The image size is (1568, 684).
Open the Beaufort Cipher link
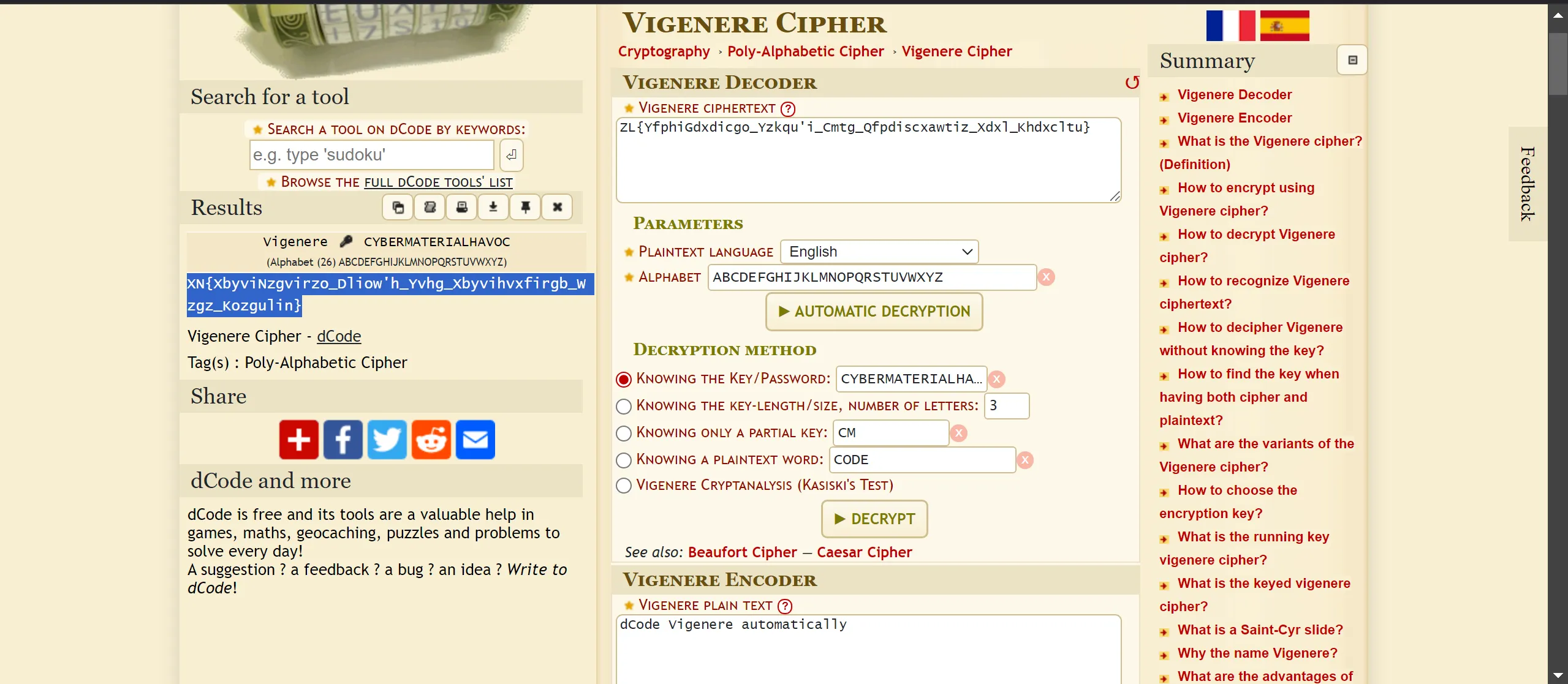[x=742, y=552]
